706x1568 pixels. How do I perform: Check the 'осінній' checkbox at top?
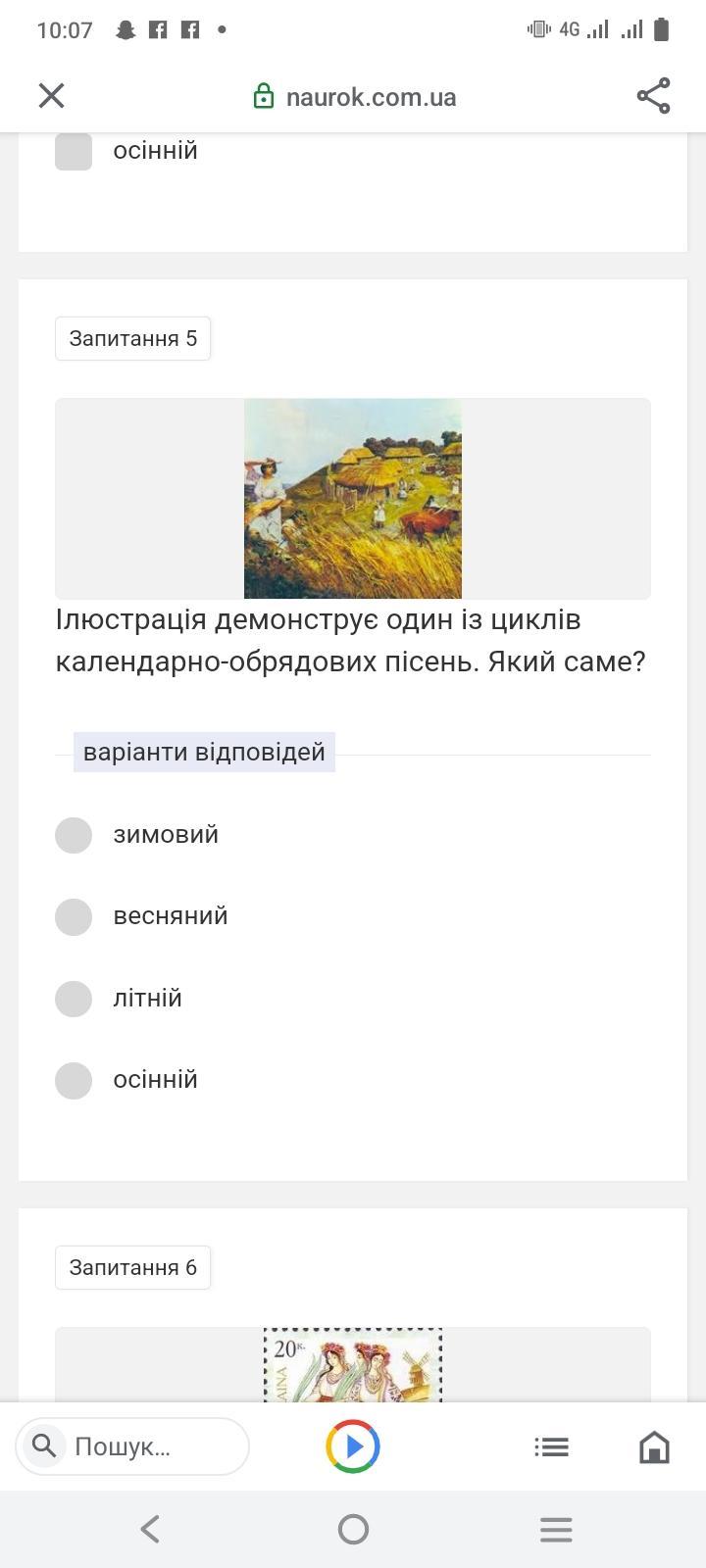coord(74,151)
